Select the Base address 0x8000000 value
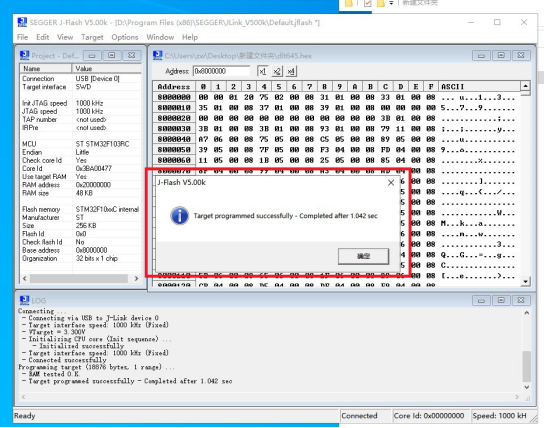 (x=92, y=250)
